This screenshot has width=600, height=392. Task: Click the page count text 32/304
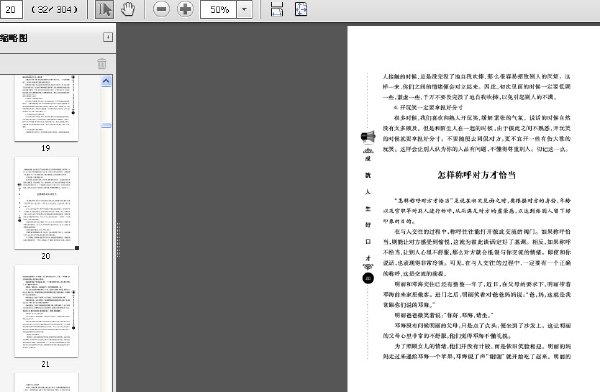[55, 10]
